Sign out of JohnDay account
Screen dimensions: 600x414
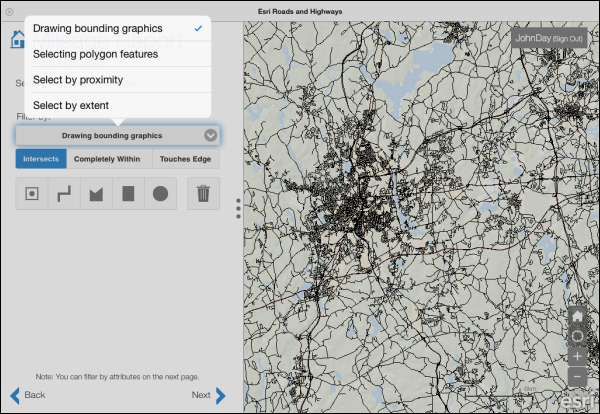(569, 37)
